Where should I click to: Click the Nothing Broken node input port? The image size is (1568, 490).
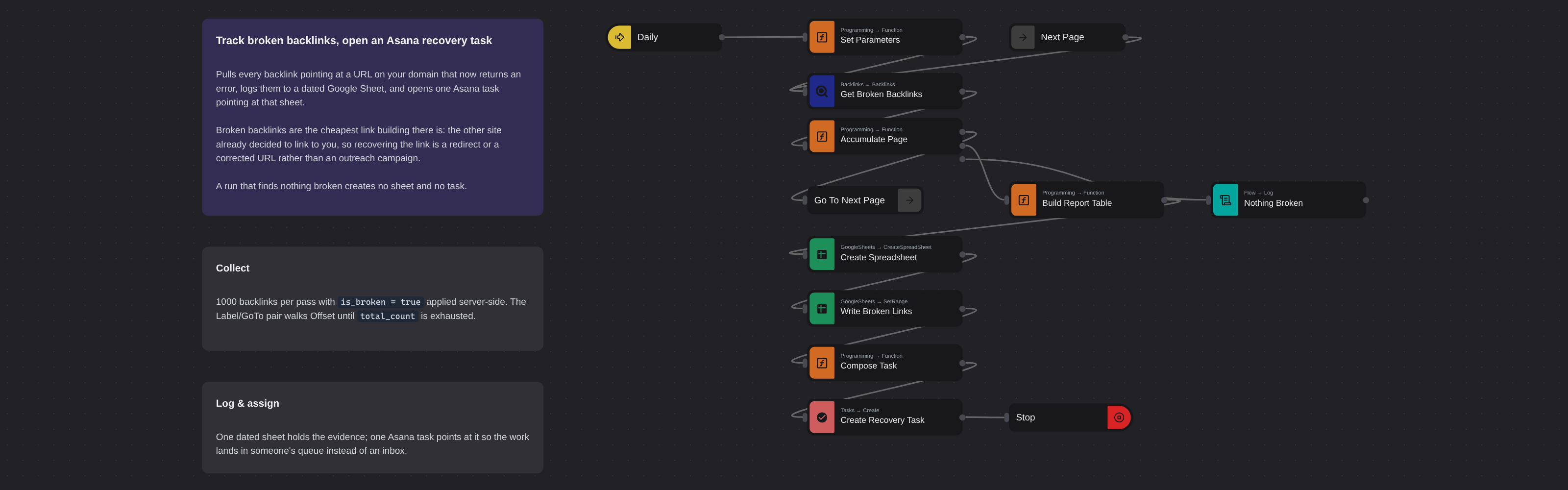[1208, 200]
